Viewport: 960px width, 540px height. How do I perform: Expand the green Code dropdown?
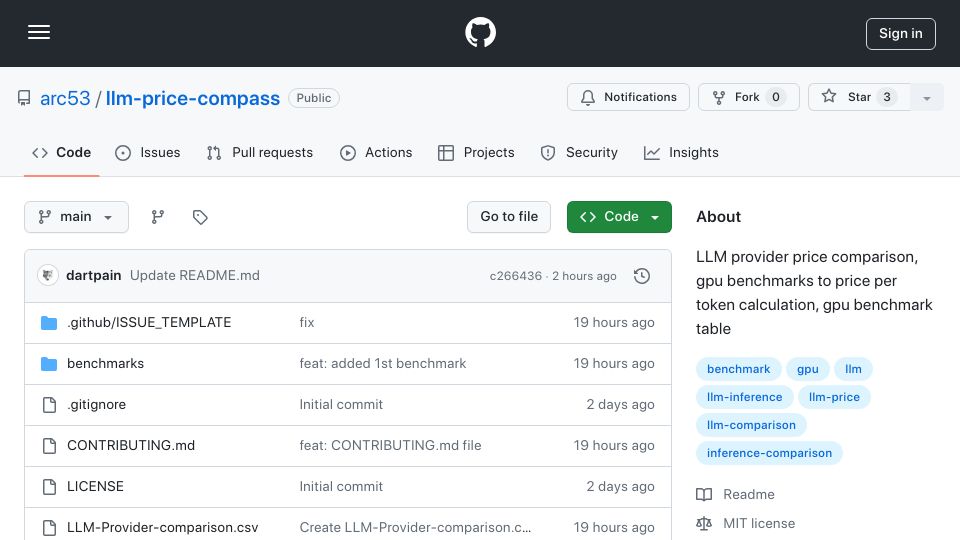[x=619, y=217]
